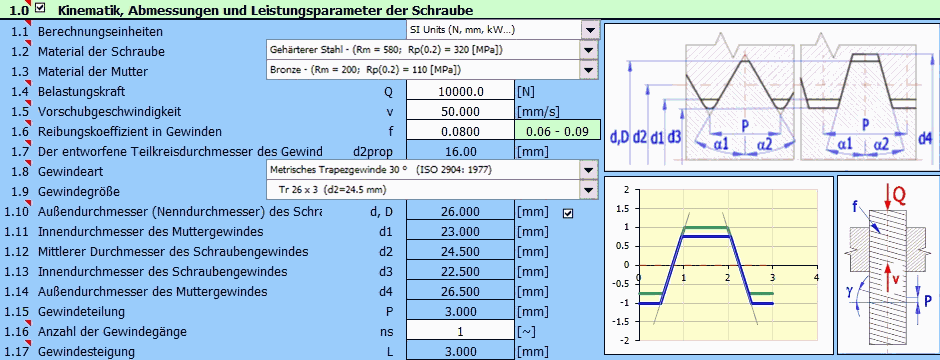Click the thread profile dimensions diagram

tap(772, 98)
